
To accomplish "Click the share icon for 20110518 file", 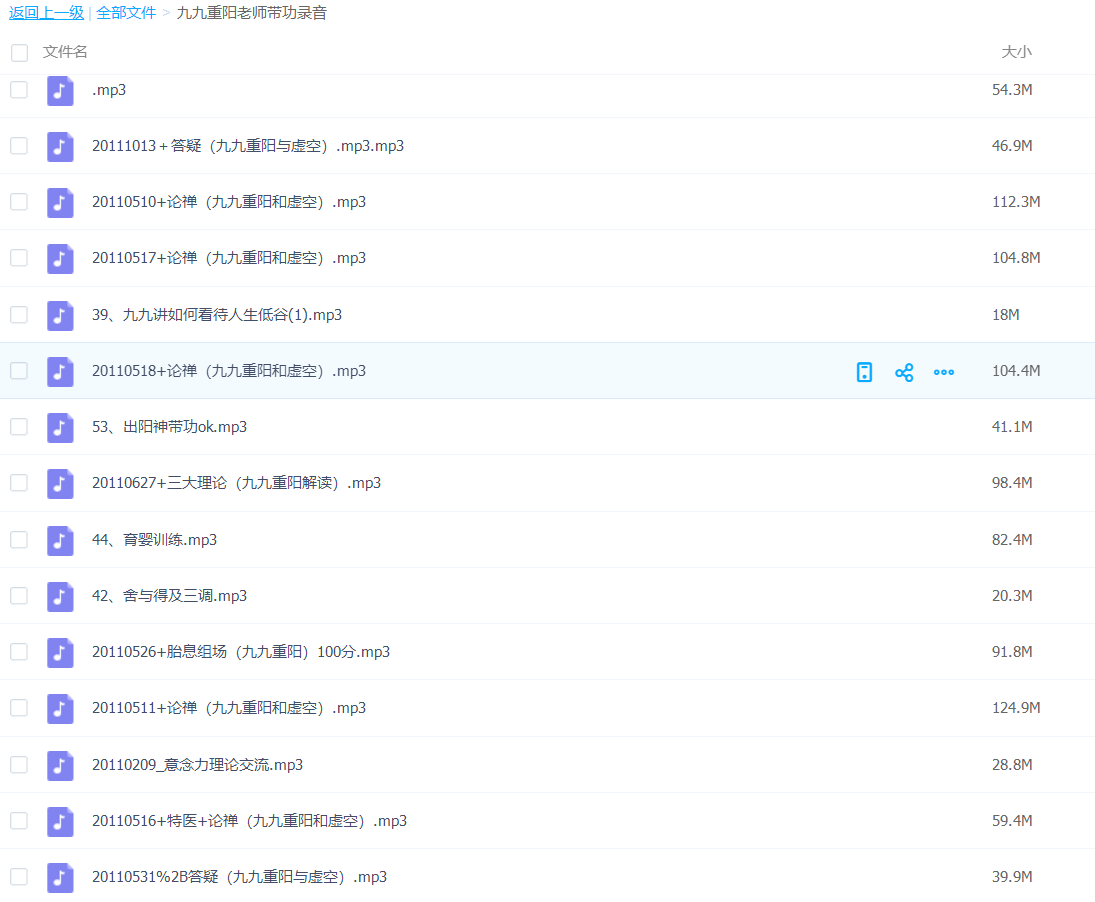I will tap(904, 372).
